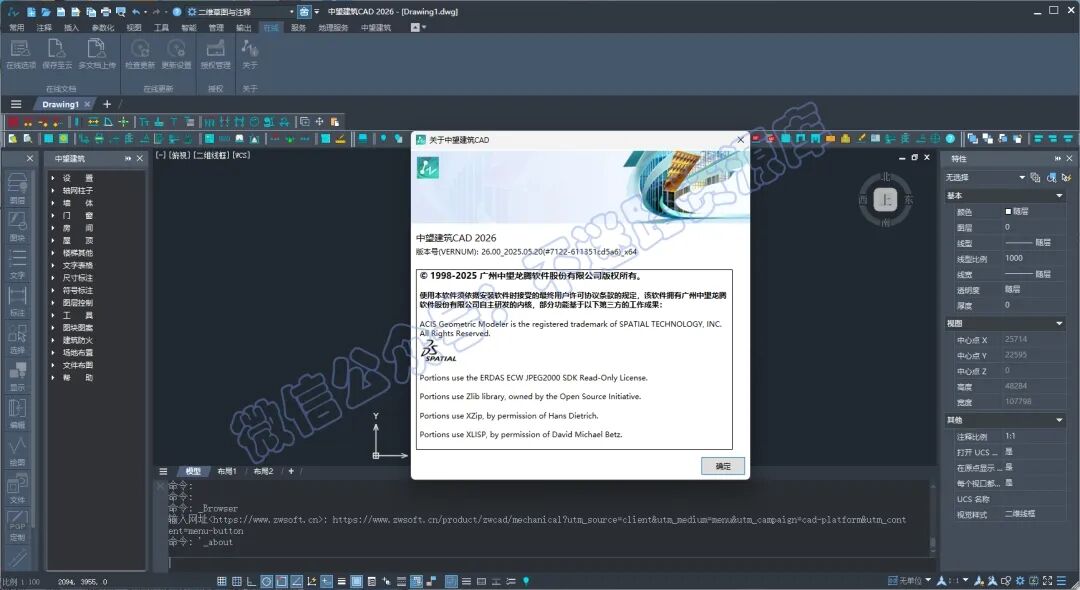Click the 确定 button in About dialog
Viewport: 1080px width, 590px height.
(x=723, y=466)
